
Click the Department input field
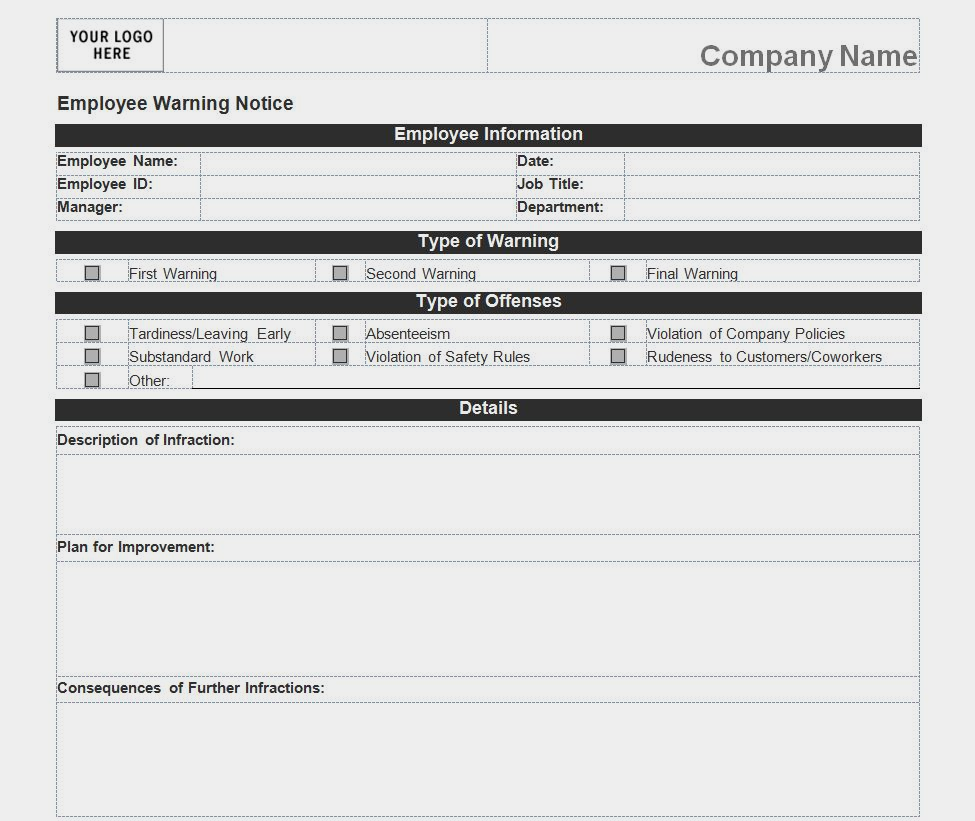coord(771,208)
